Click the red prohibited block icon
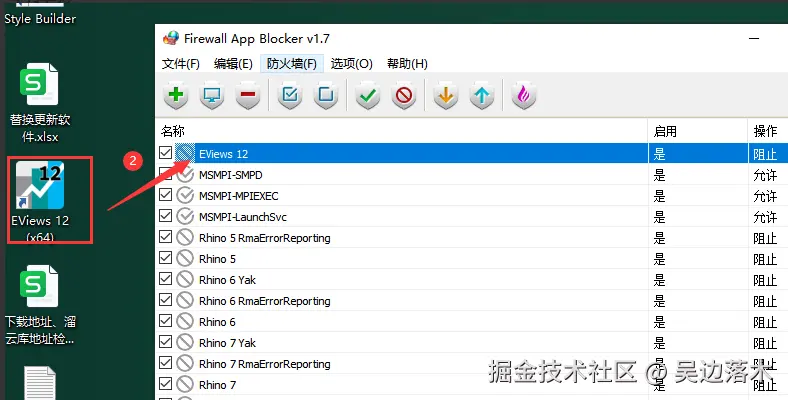788x400 pixels. 404,95
